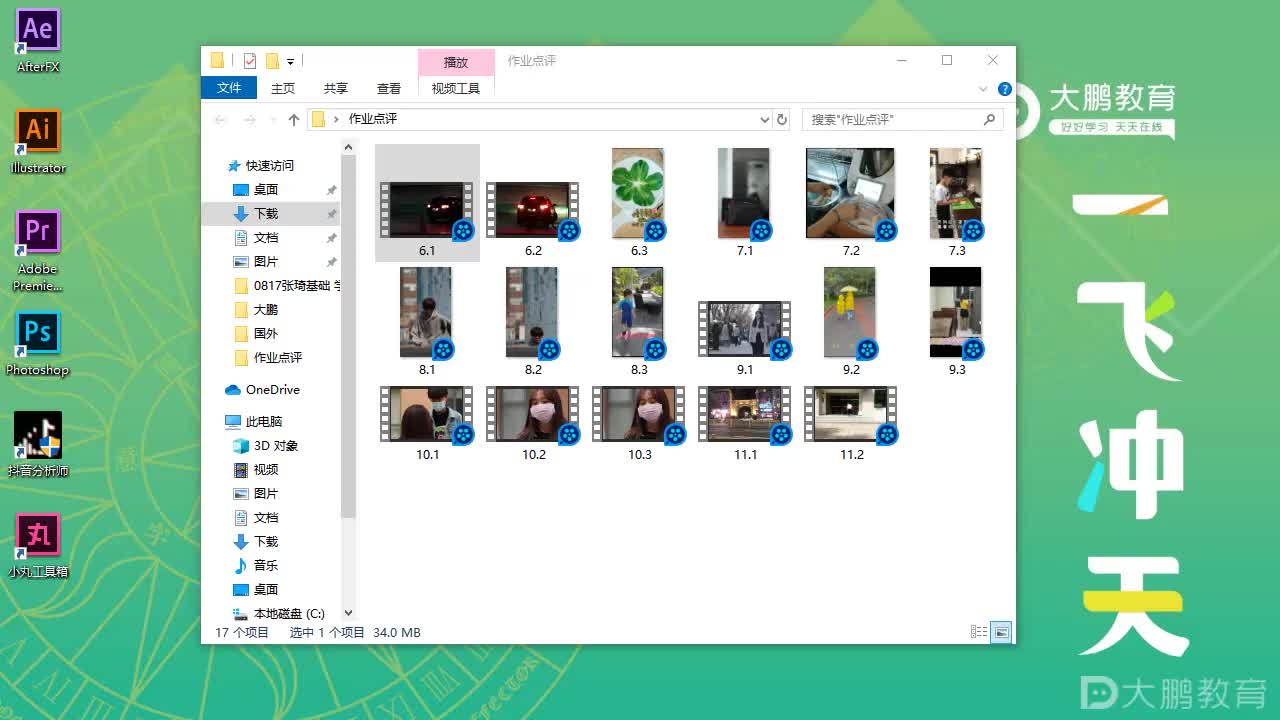The height and width of the screenshot is (720, 1280).
Task: Launch the Photoshop desktop shortcut
Action: 38,343
